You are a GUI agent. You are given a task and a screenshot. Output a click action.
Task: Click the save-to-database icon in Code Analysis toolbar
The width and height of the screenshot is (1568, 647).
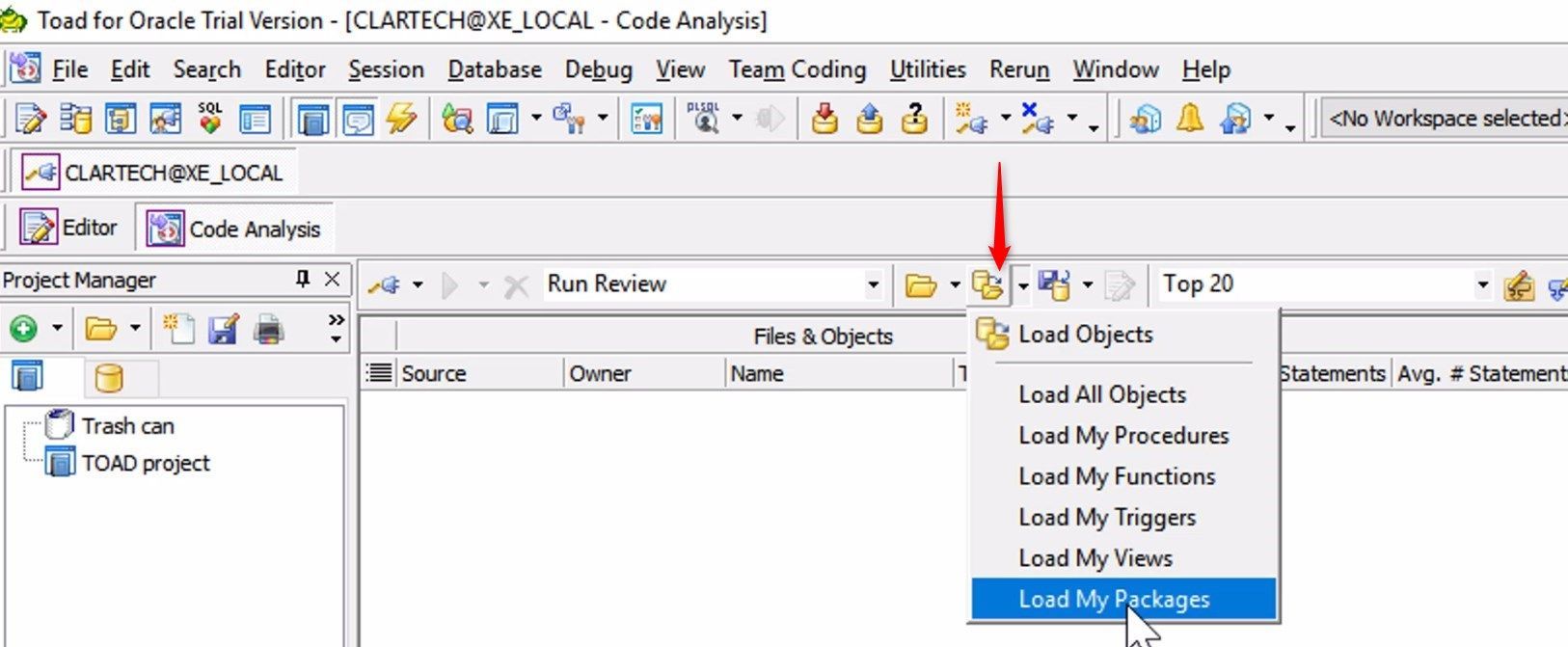click(1054, 284)
